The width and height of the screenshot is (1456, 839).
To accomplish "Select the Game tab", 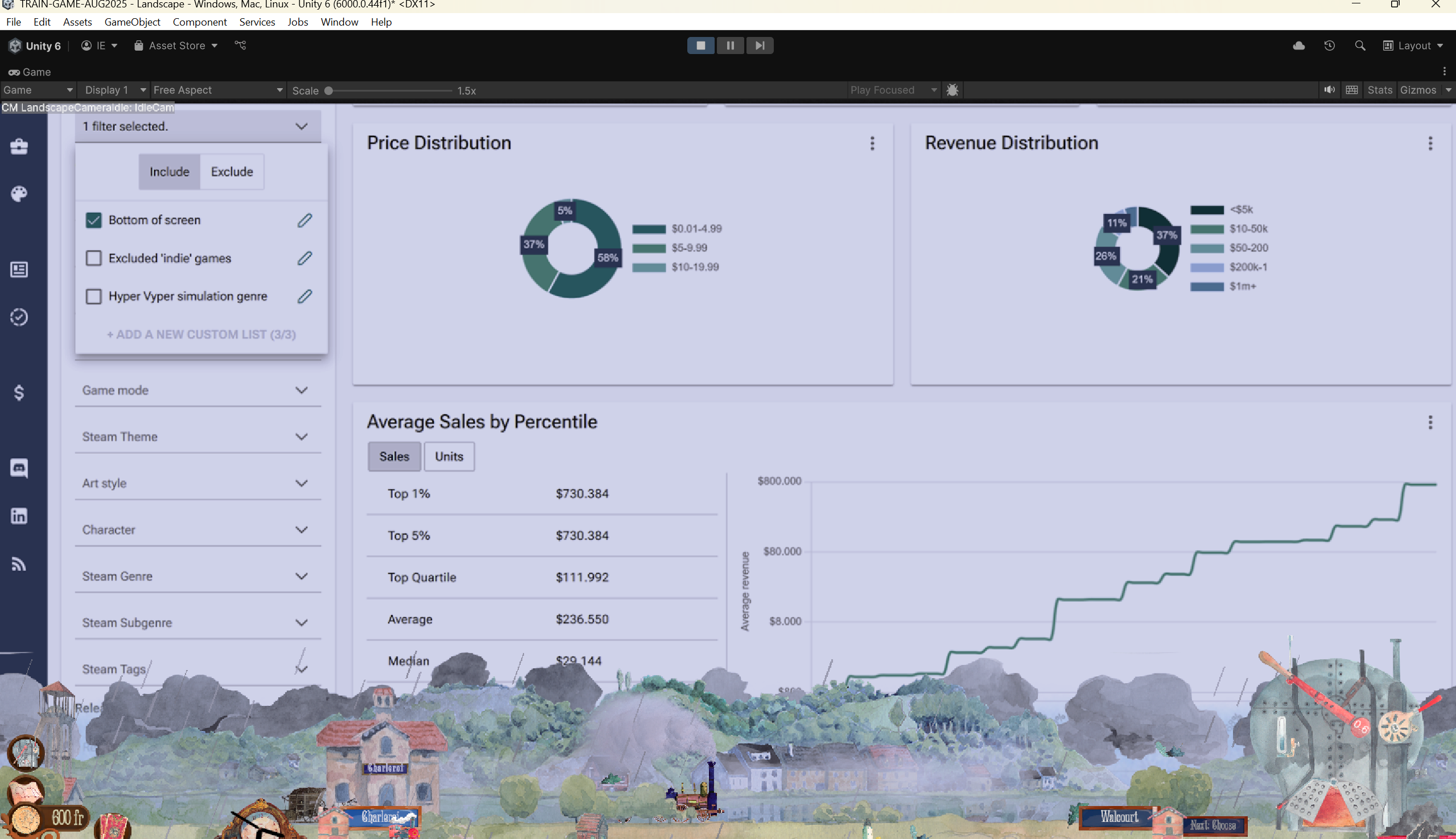I will 30,72.
